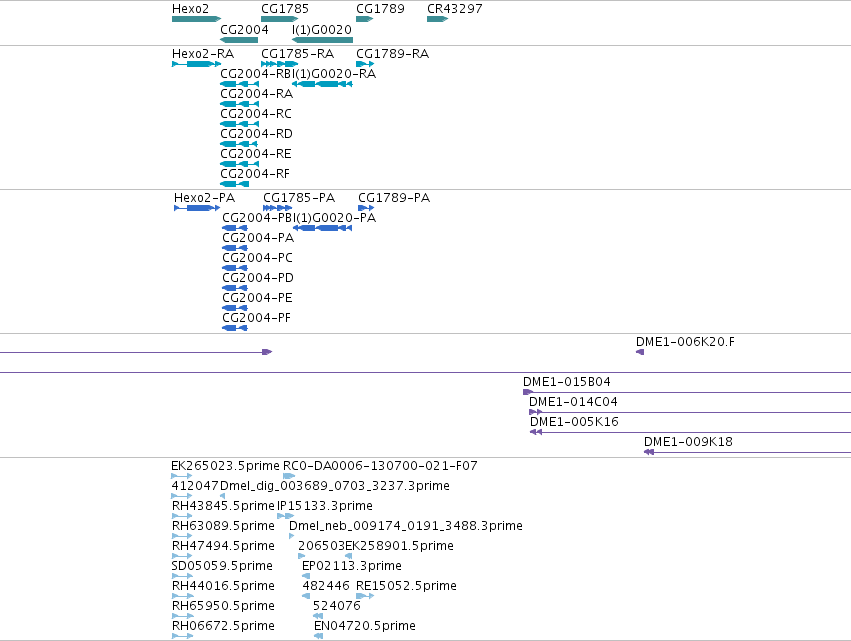Click the EK265023.5prime EST
Screen dimensions: 851x641
pyautogui.click(x=181, y=476)
